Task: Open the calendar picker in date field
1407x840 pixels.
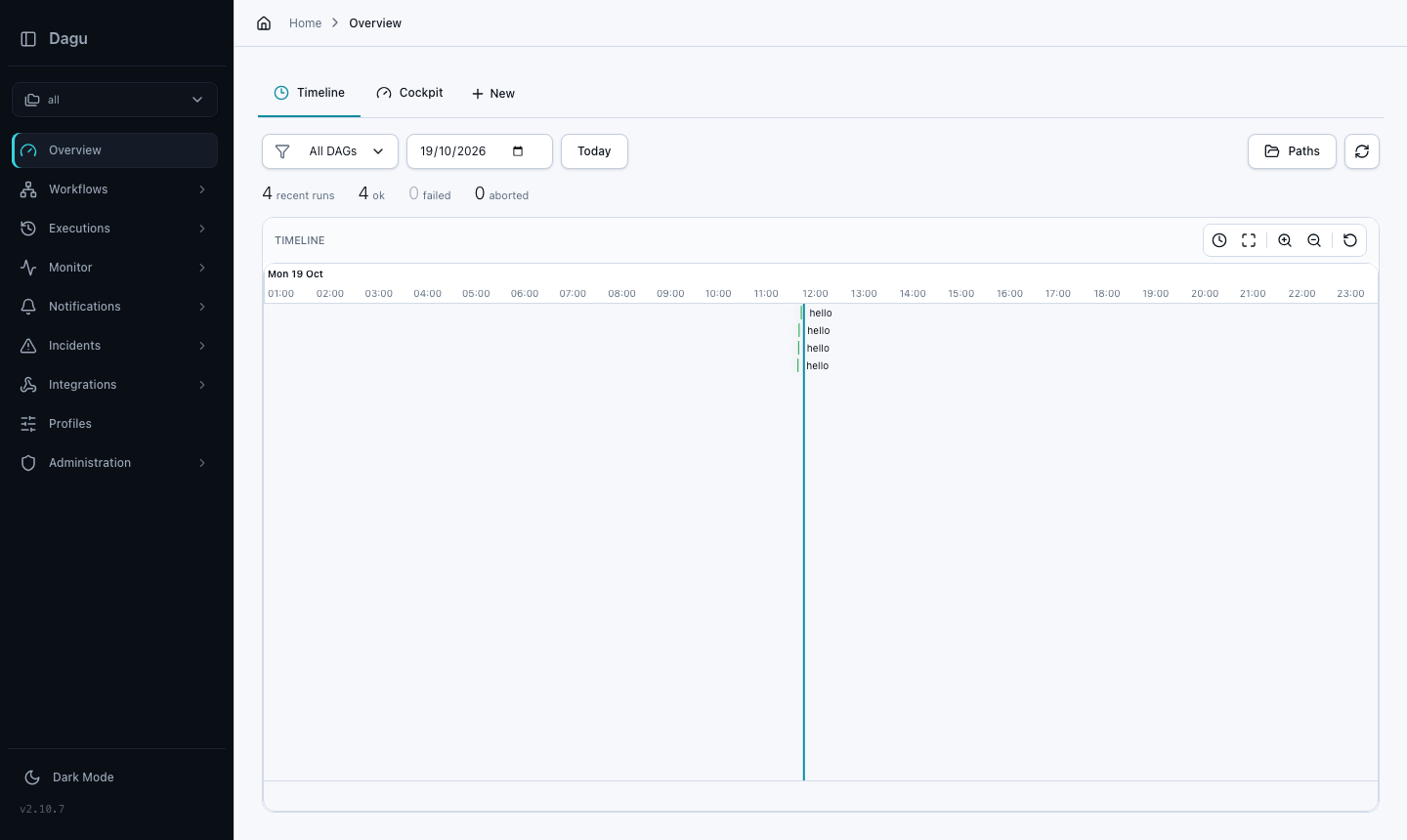Action: click(x=518, y=151)
